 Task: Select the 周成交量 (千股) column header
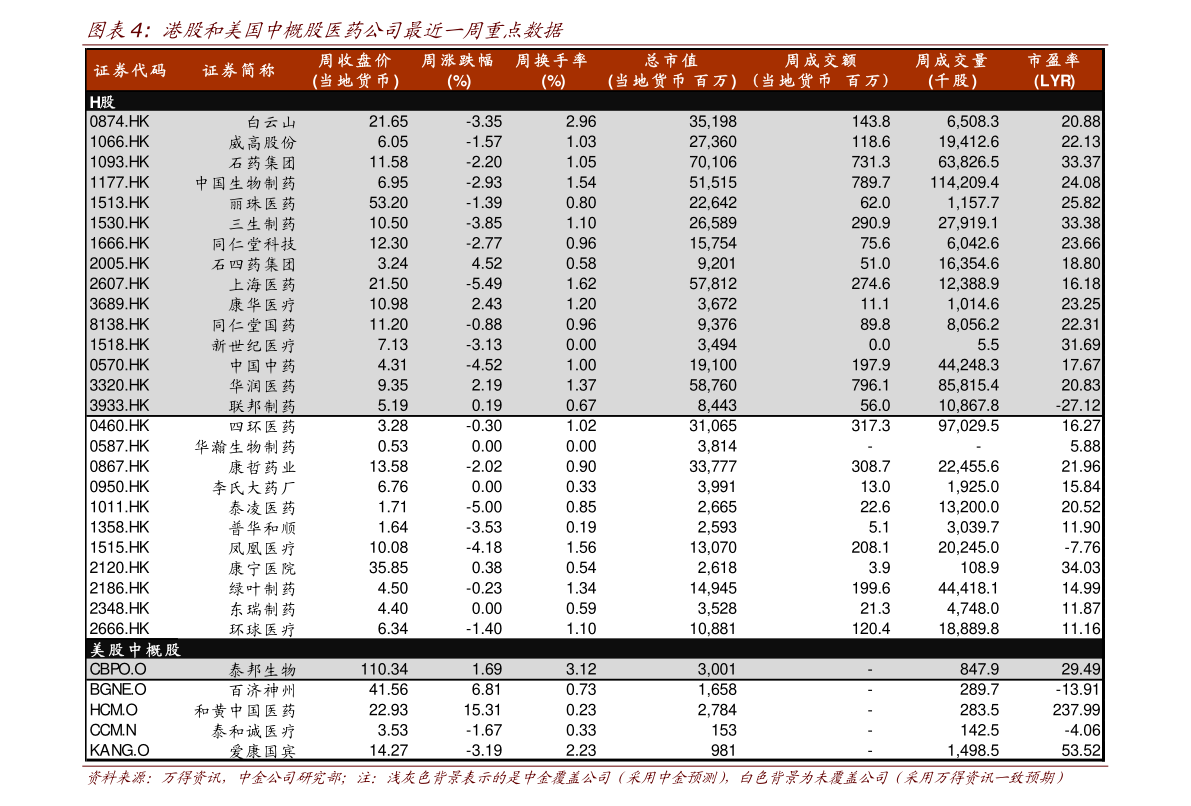tap(951, 71)
